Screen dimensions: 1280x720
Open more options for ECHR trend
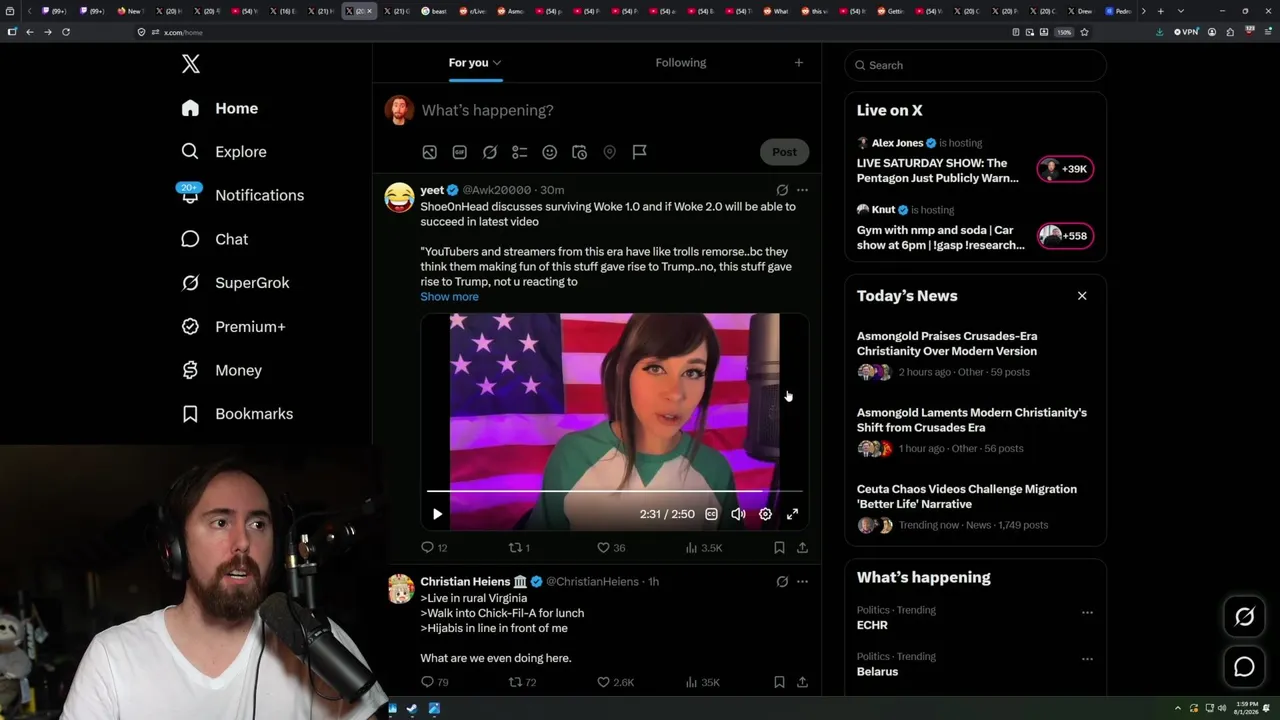click(1087, 613)
